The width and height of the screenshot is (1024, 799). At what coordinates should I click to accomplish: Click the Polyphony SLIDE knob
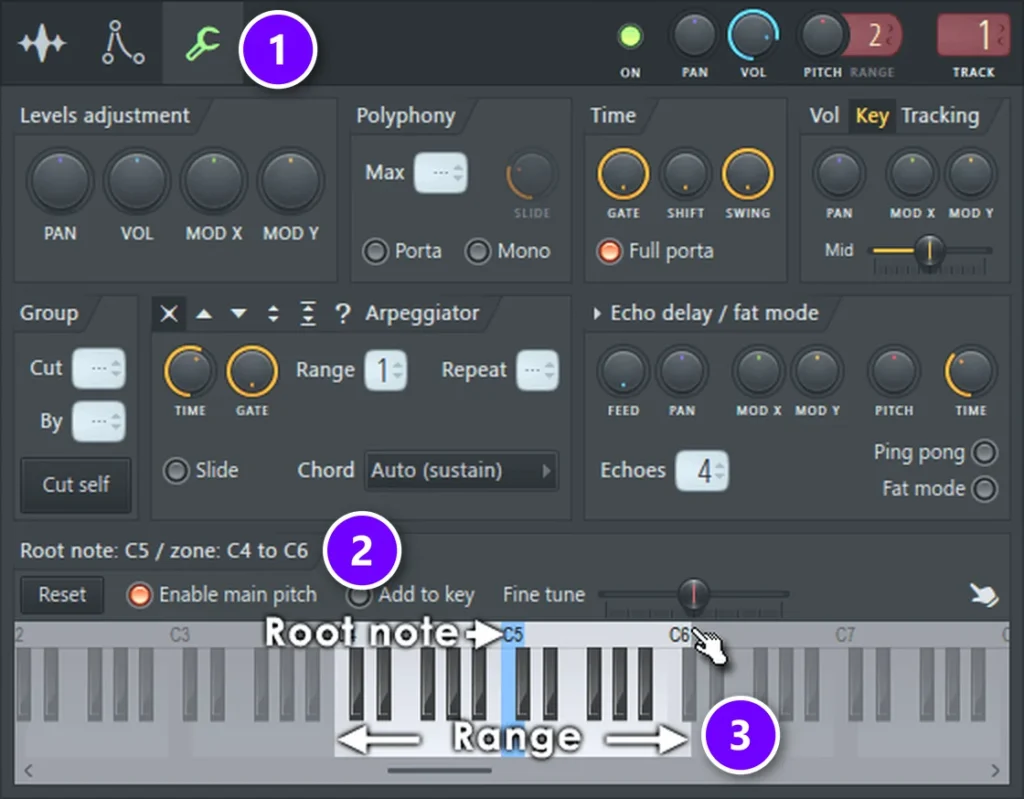(532, 175)
